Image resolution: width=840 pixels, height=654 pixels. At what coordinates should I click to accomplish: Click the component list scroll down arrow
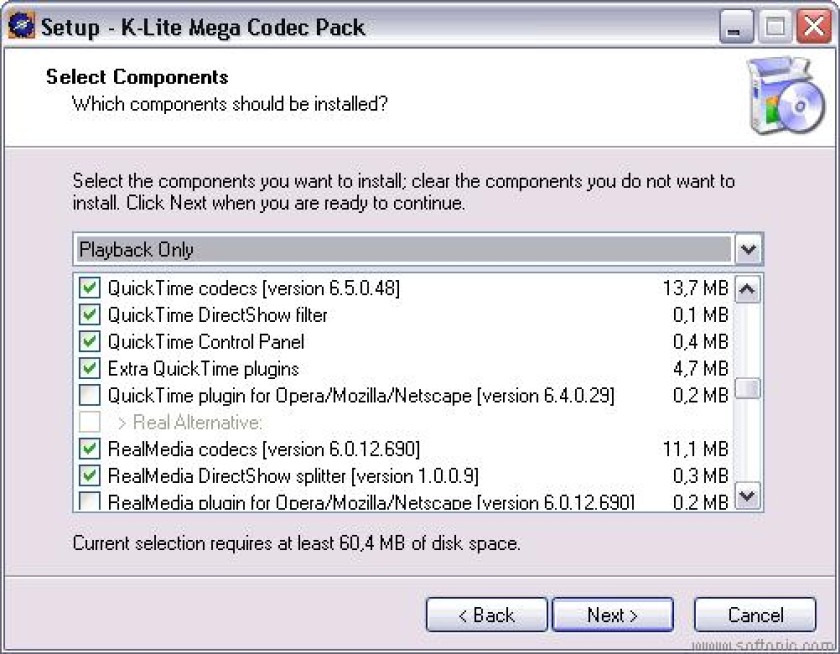(748, 495)
